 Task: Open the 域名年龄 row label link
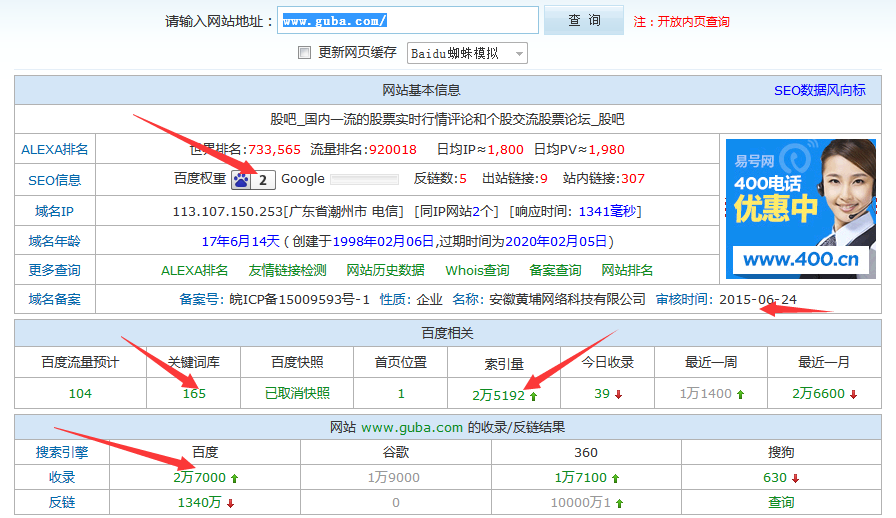pyautogui.click(x=55, y=241)
